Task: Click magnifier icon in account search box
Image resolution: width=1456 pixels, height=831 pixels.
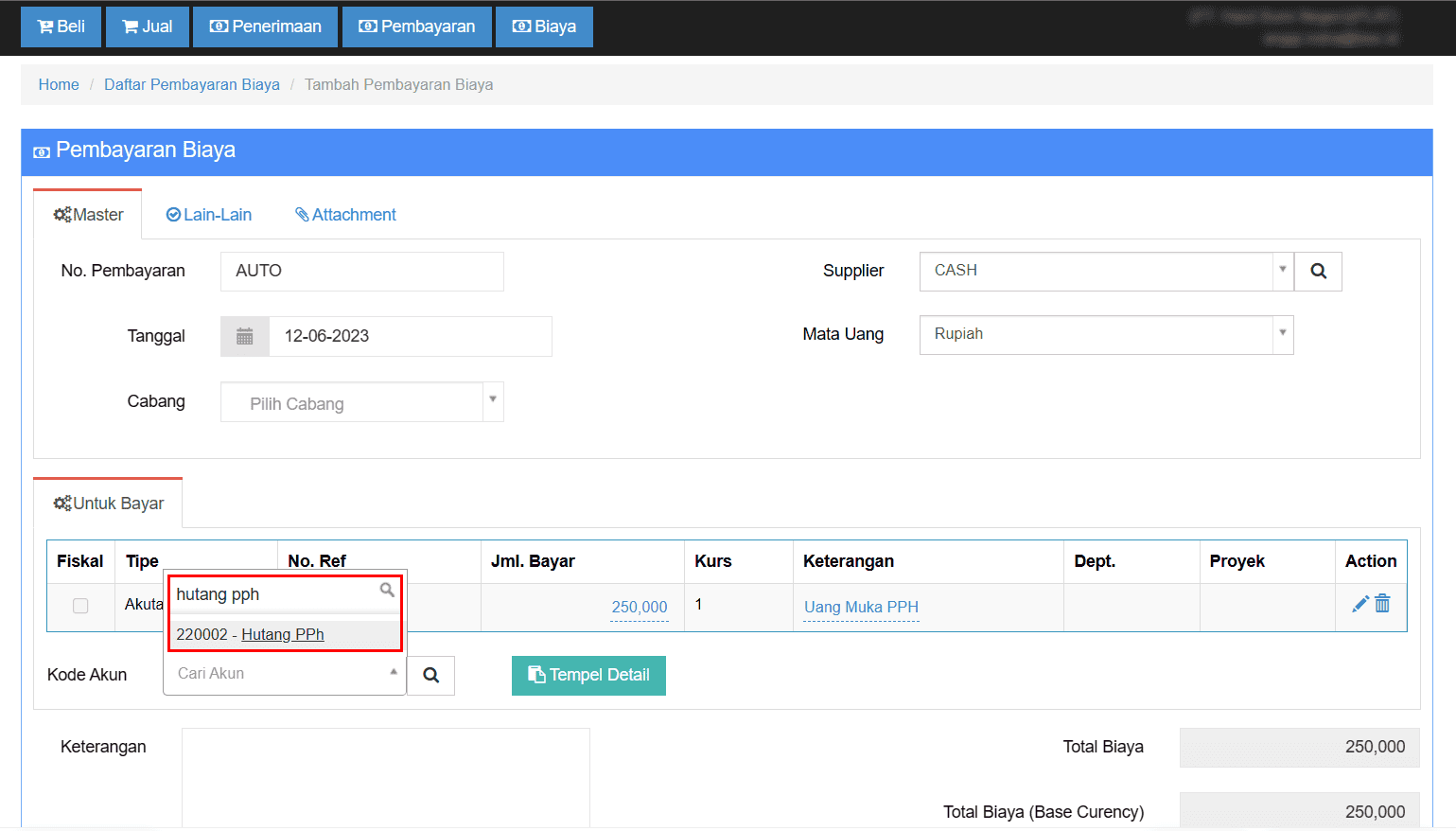Action: (x=387, y=591)
